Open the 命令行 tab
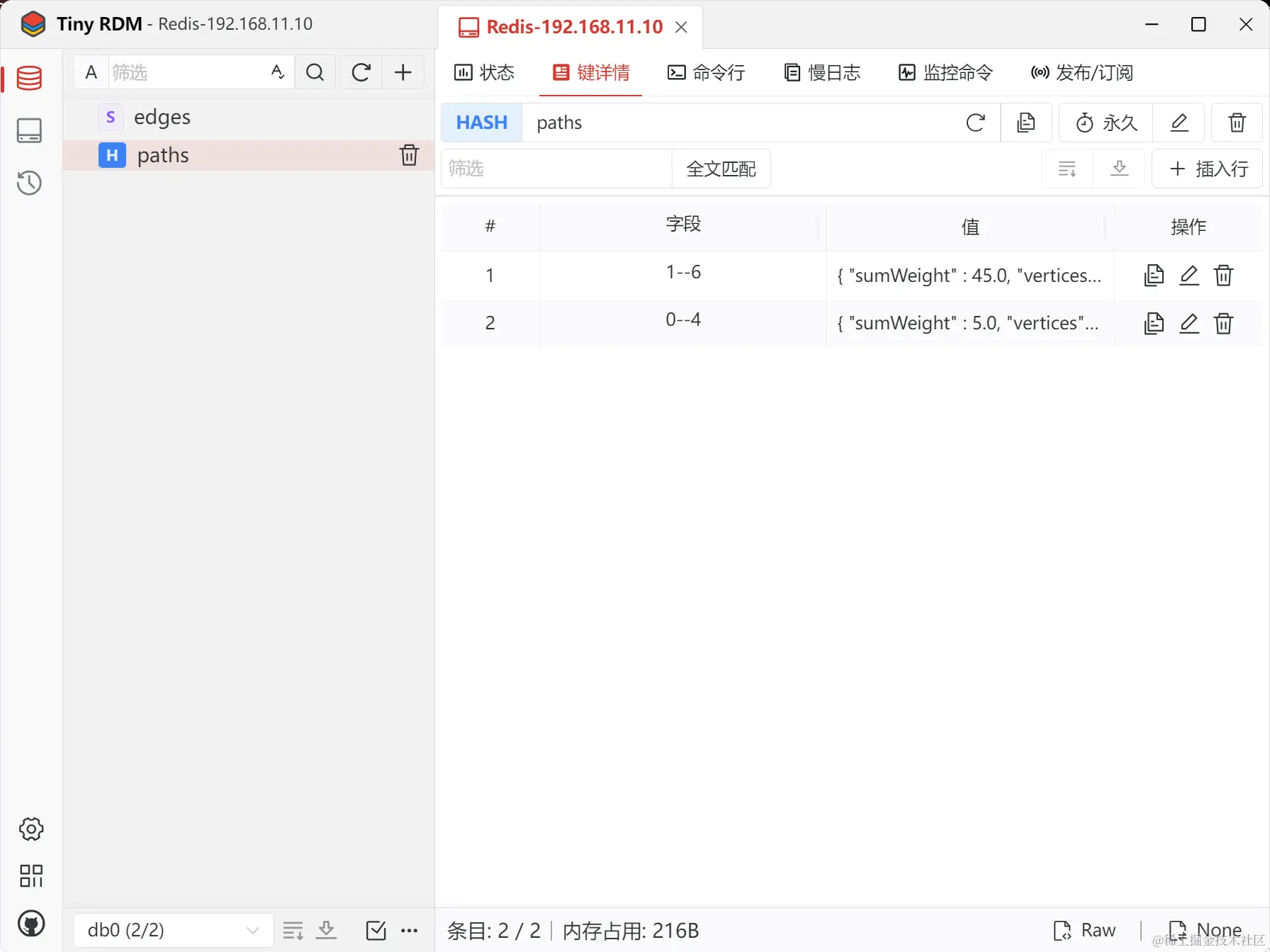The width and height of the screenshot is (1270, 952). pos(706,72)
